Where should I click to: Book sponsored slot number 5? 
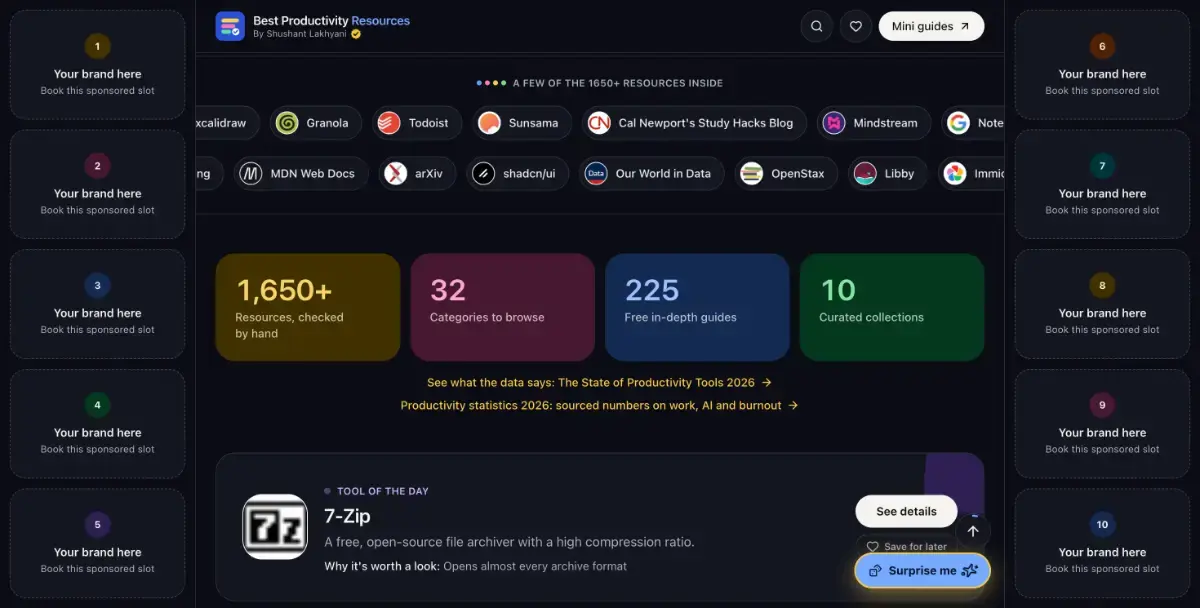(x=97, y=543)
